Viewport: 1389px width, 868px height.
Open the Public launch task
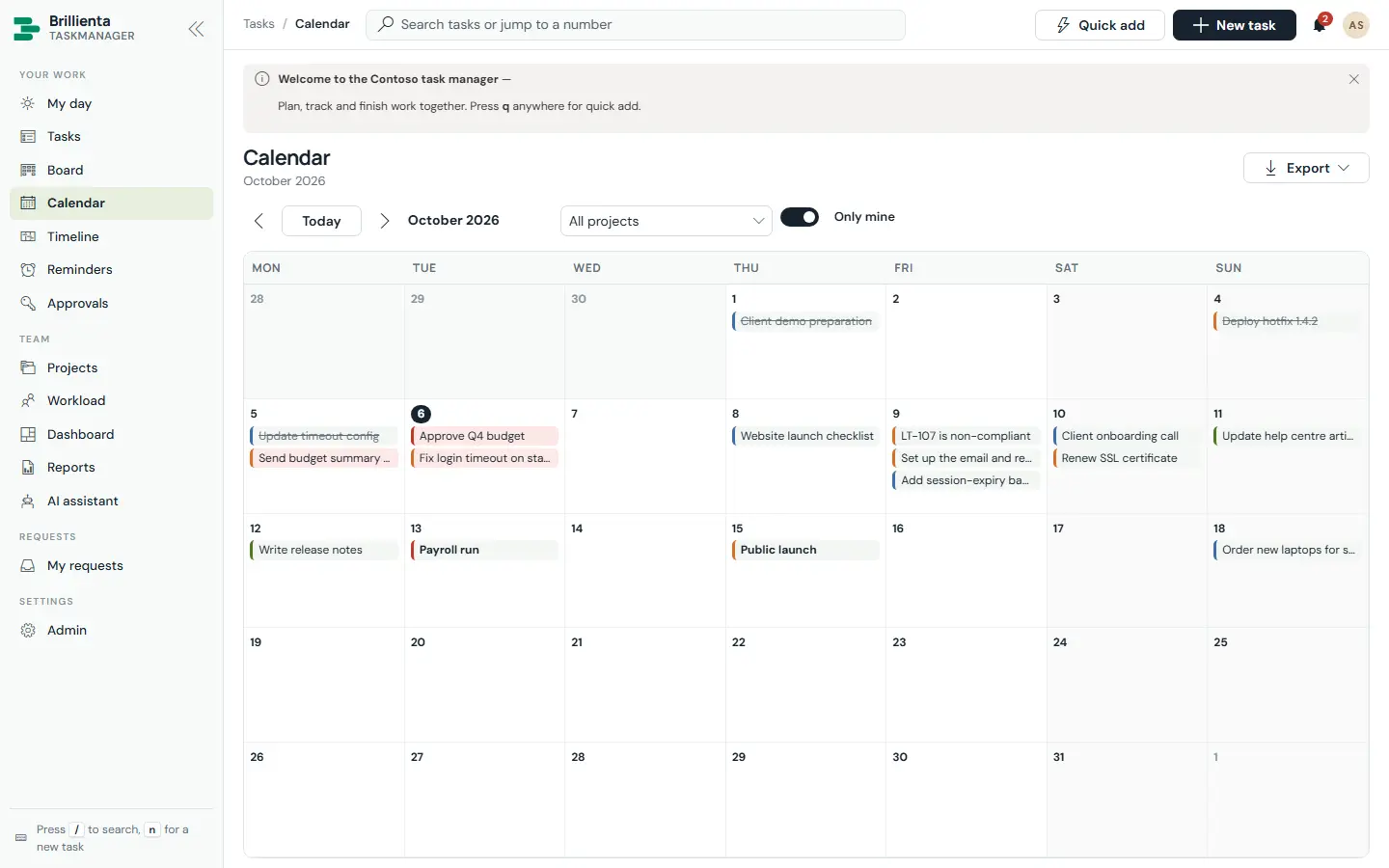pos(805,550)
